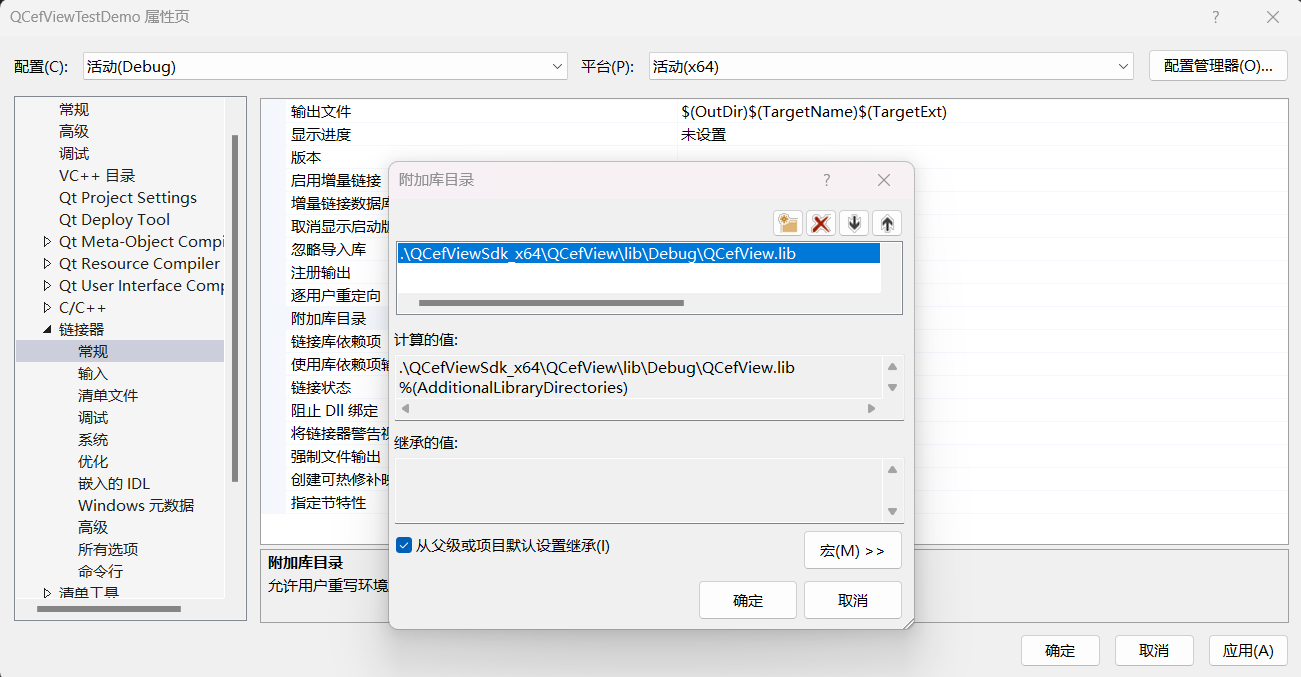Viewport: 1301px width, 677px height.
Task: Select Qt Deploy Tool in tree
Action: (114, 220)
